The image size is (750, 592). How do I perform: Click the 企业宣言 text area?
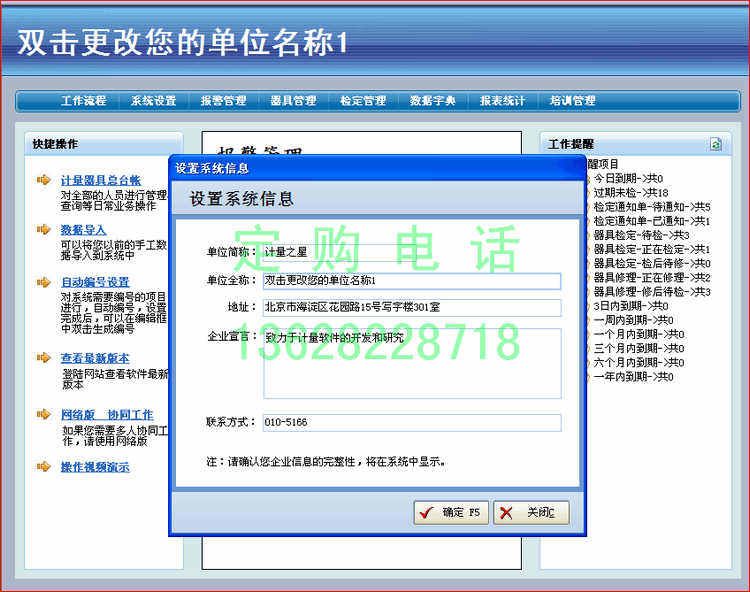[412, 363]
